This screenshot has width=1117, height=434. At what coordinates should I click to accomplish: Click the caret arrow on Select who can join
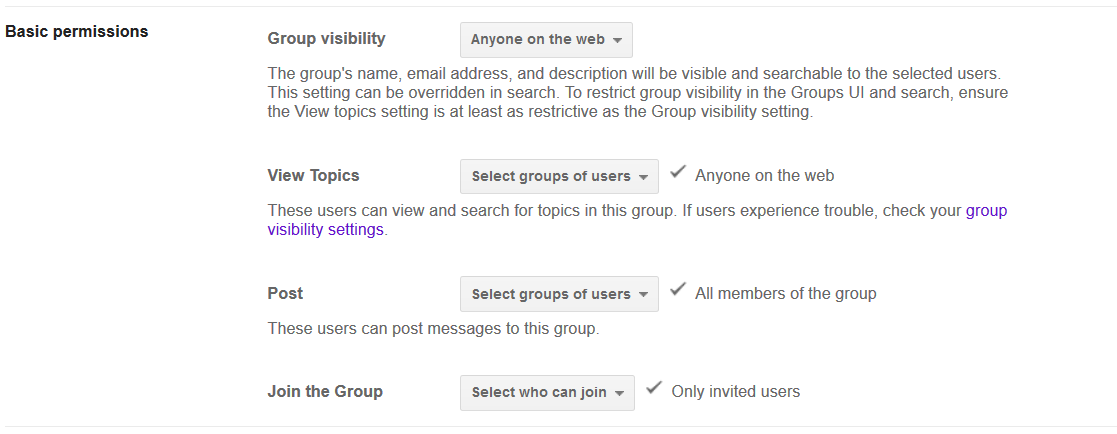coord(620,393)
